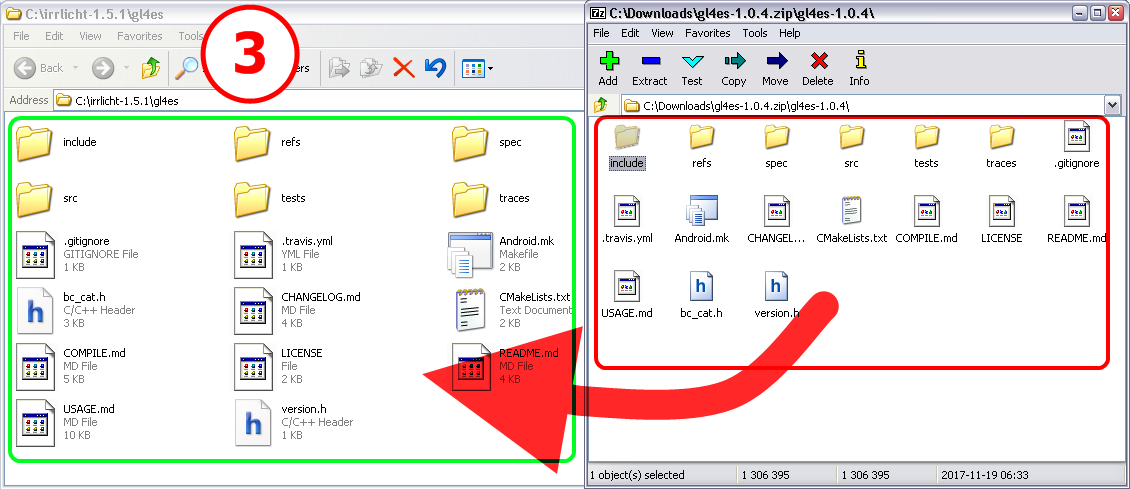Open the View menu in 7-Zip
Image resolution: width=1130 pixels, height=489 pixels.
click(x=662, y=33)
